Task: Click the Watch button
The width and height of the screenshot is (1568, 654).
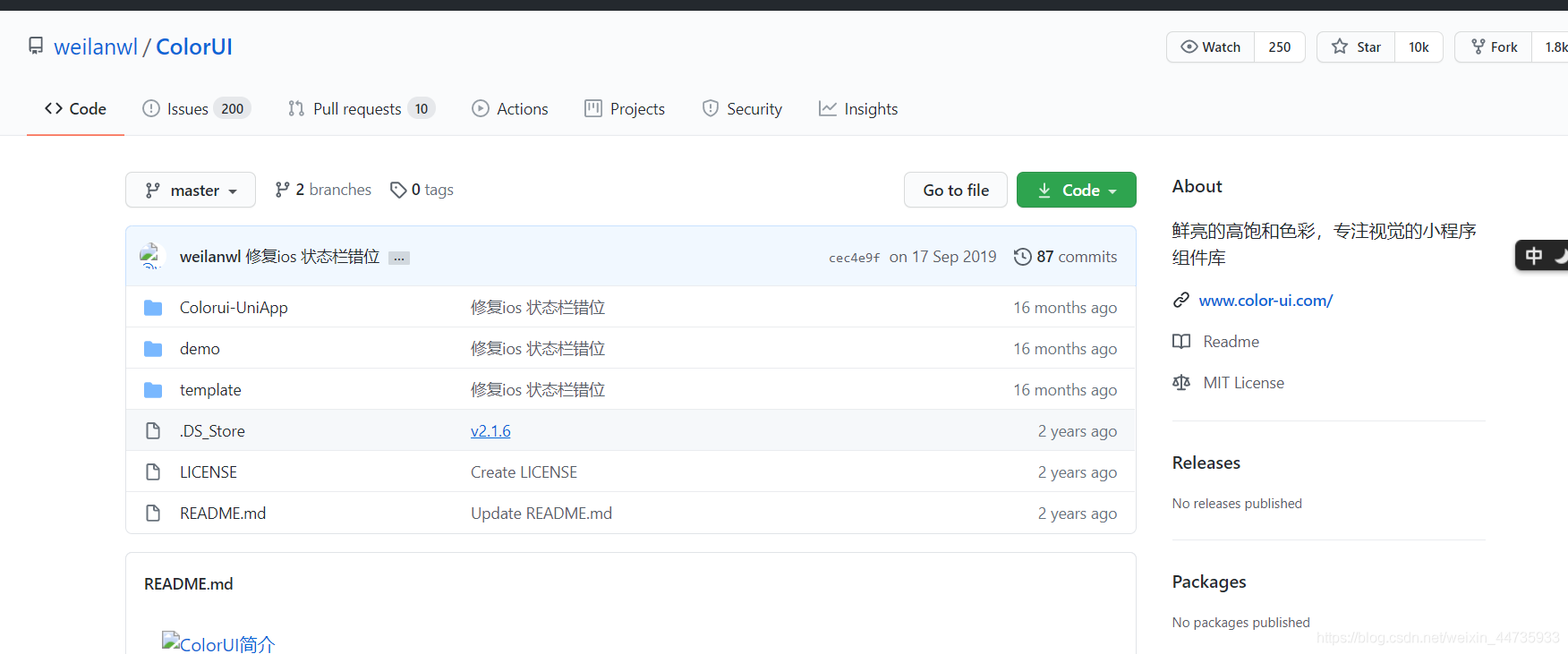Action: [1210, 47]
